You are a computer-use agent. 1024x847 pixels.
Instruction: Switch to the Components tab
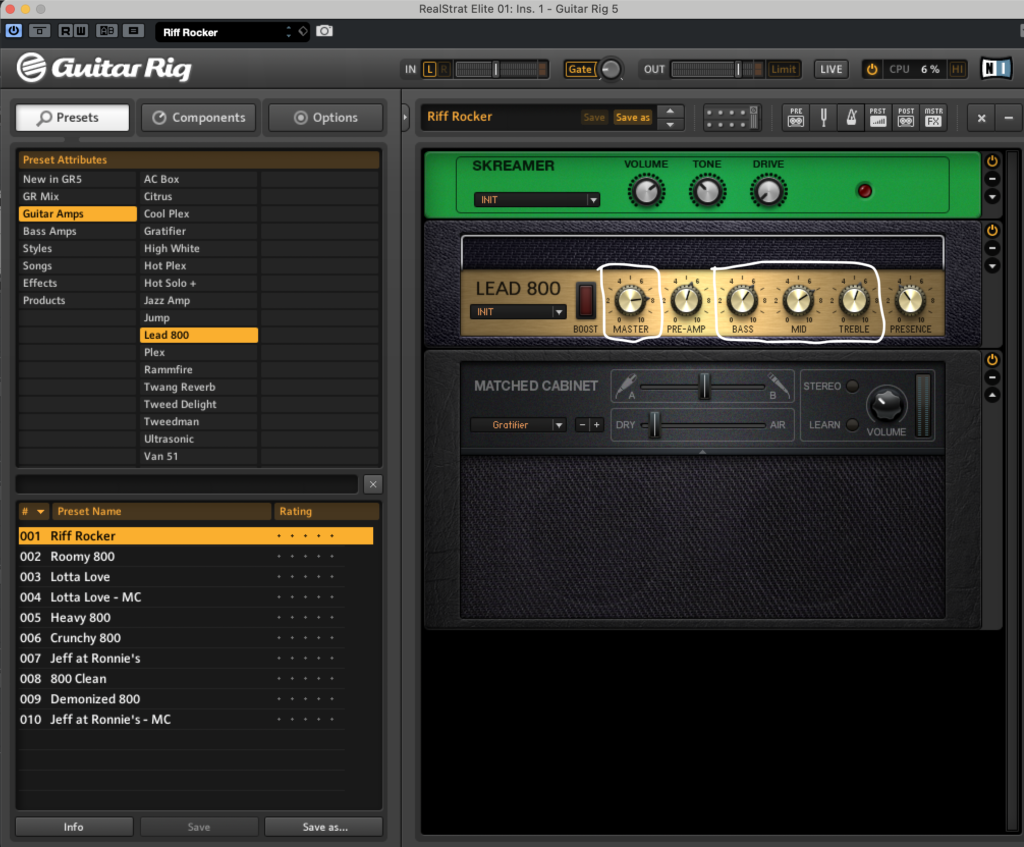click(198, 117)
